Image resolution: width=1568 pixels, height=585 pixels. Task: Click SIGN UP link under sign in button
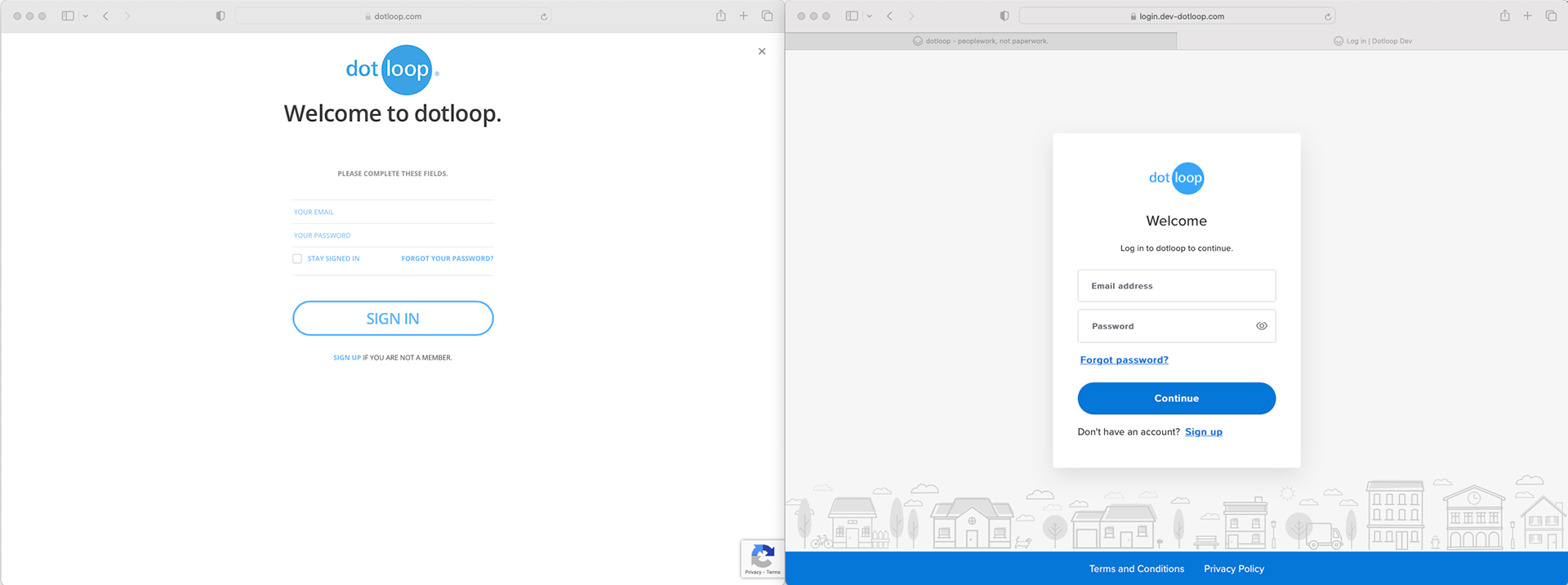point(347,358)
